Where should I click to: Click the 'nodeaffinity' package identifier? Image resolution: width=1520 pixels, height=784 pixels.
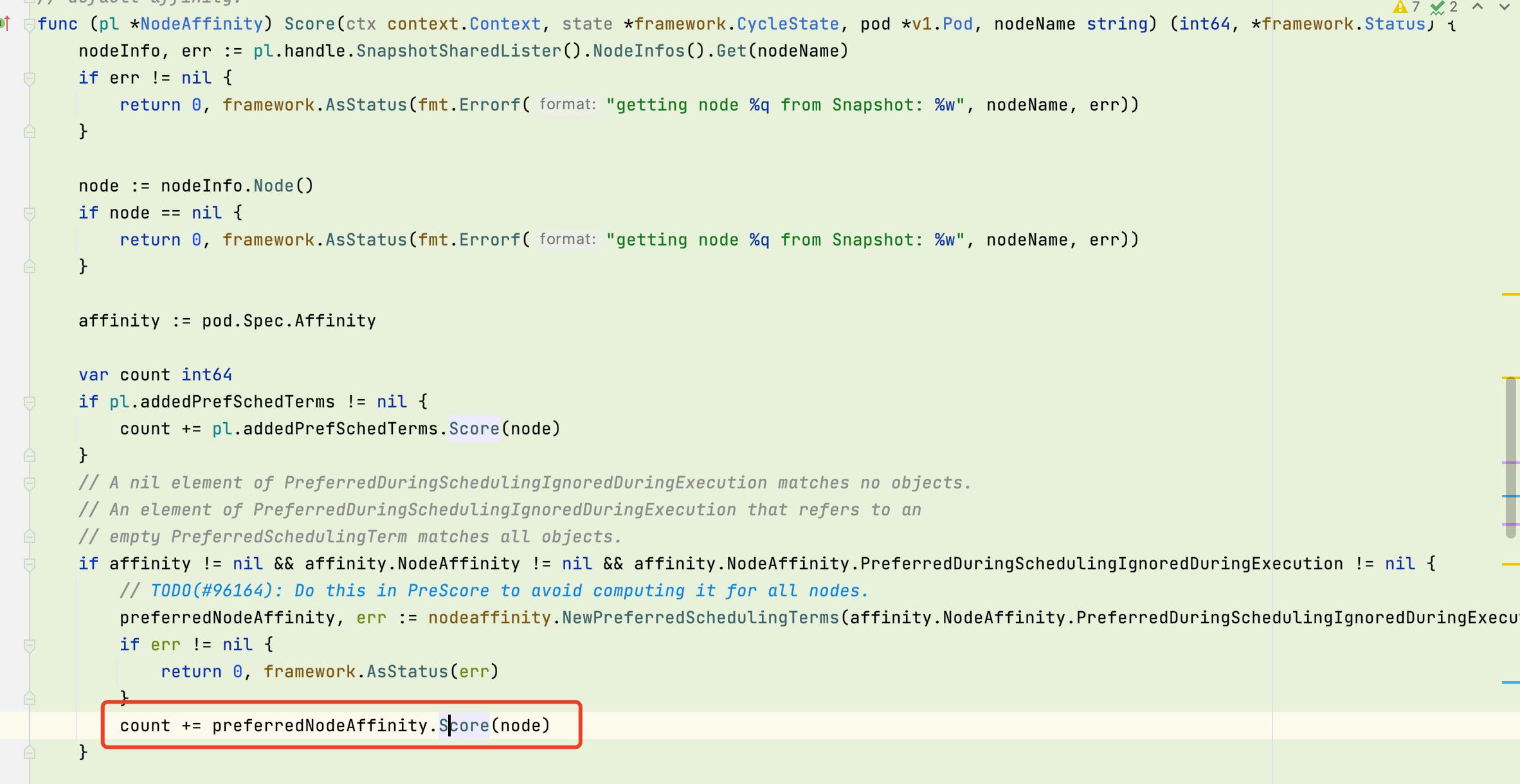coord(490,618)
